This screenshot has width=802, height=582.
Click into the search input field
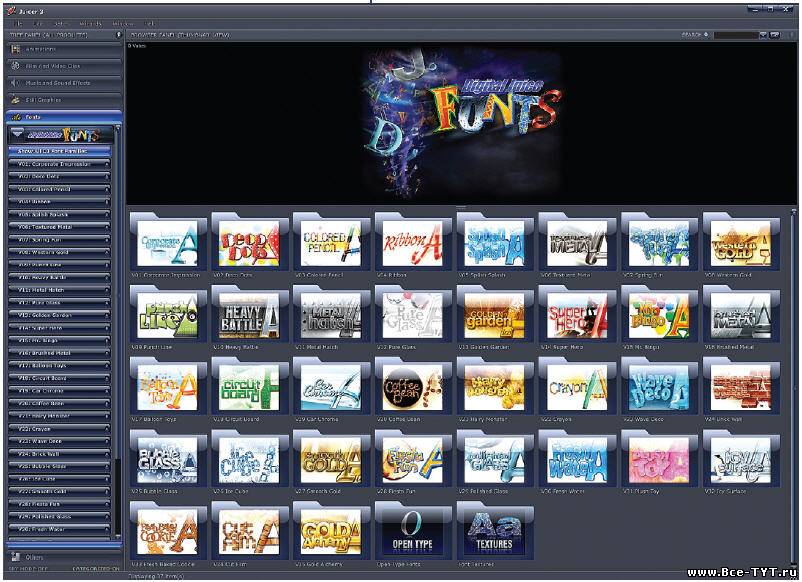pos(736,35)
